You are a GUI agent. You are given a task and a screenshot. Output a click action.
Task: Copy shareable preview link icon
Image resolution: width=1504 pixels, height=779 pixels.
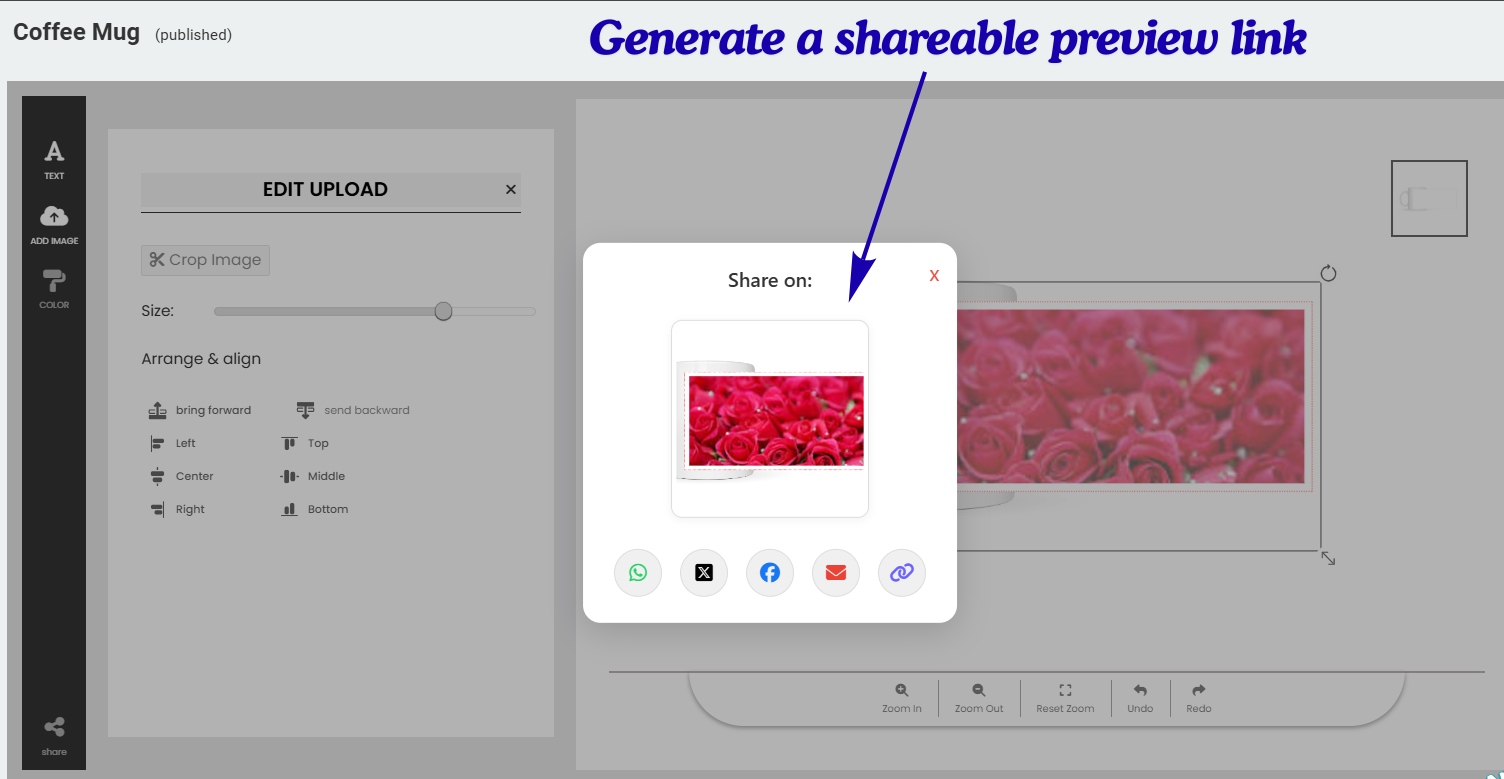pyautogui.click(x=902, y=573)
